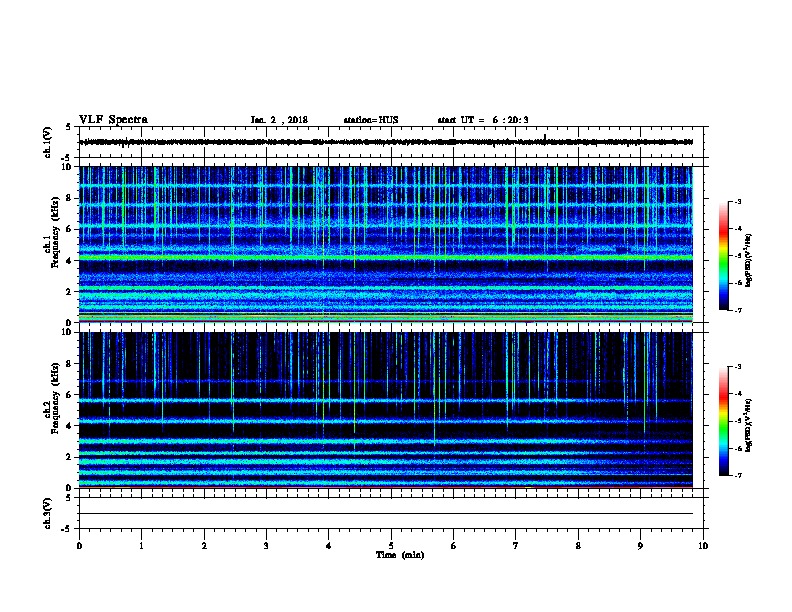792x612 pixels.
Task: Click the color scale bar beside ch.1 spectrogram
Action: (724, 256)
